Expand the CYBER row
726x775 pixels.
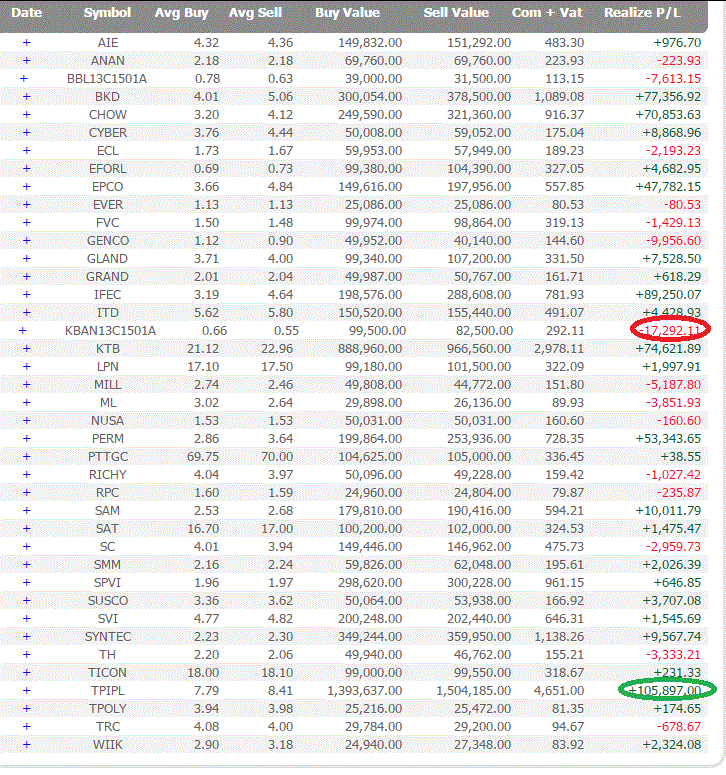27,132
